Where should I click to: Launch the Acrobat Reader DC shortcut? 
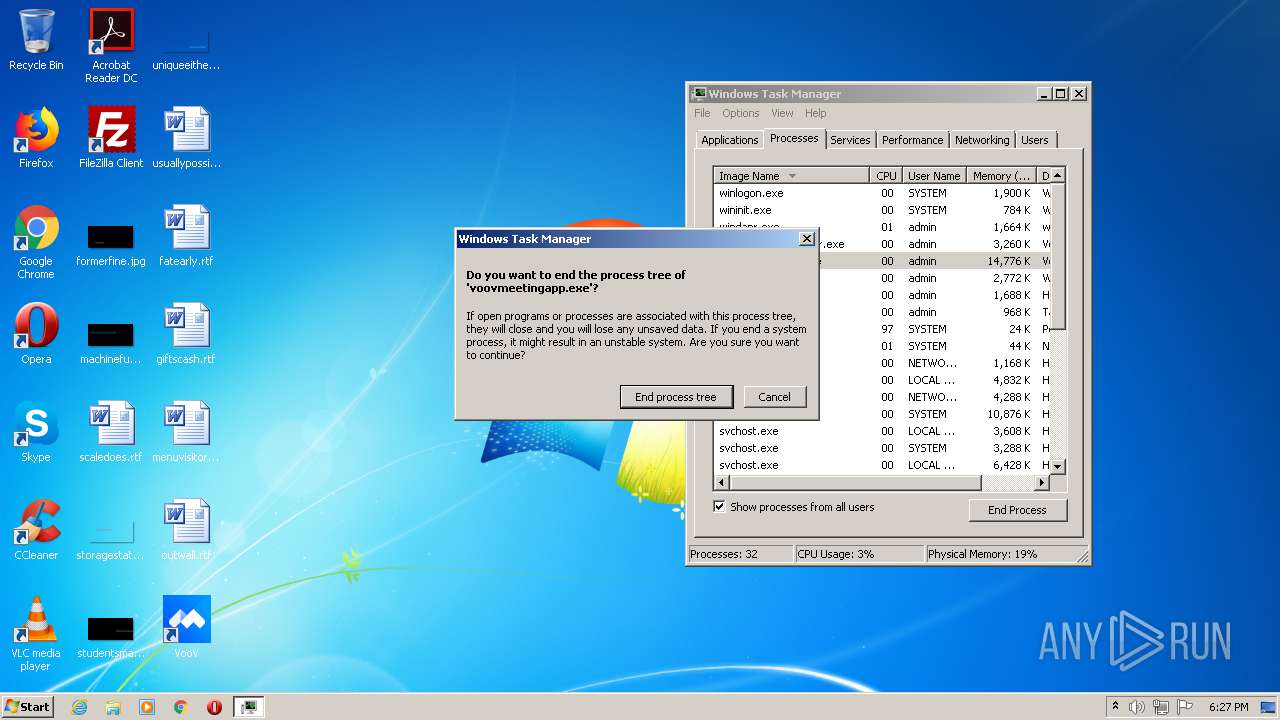(x=111, y=45)
